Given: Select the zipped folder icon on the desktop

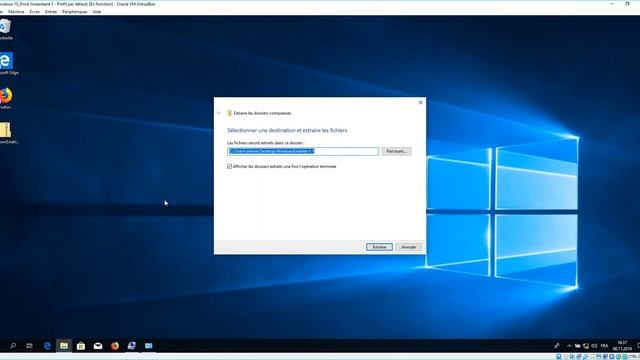Looking at the screenshot, I should pos(6,133).
